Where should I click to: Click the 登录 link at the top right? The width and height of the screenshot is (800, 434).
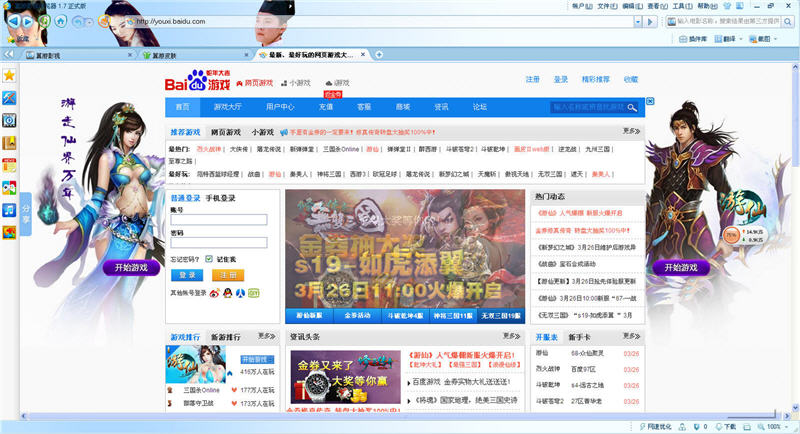coord(561,80)
